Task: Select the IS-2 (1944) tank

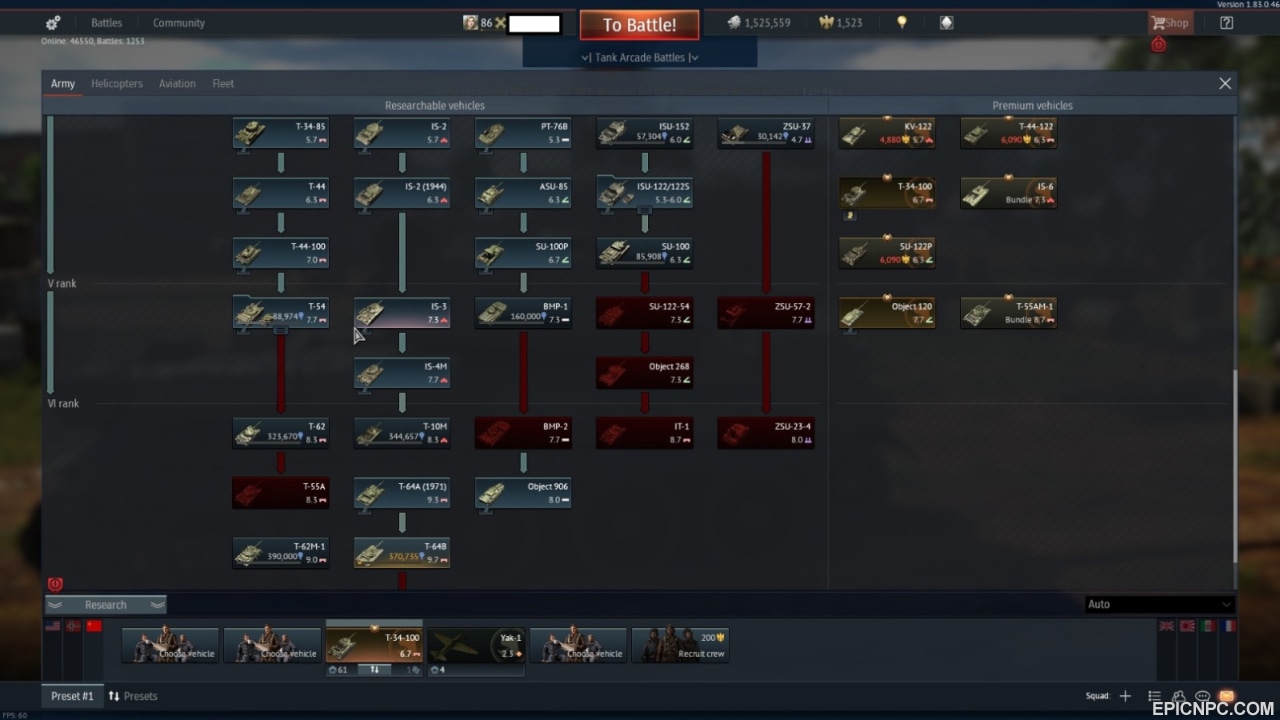Action: [402, 193]
